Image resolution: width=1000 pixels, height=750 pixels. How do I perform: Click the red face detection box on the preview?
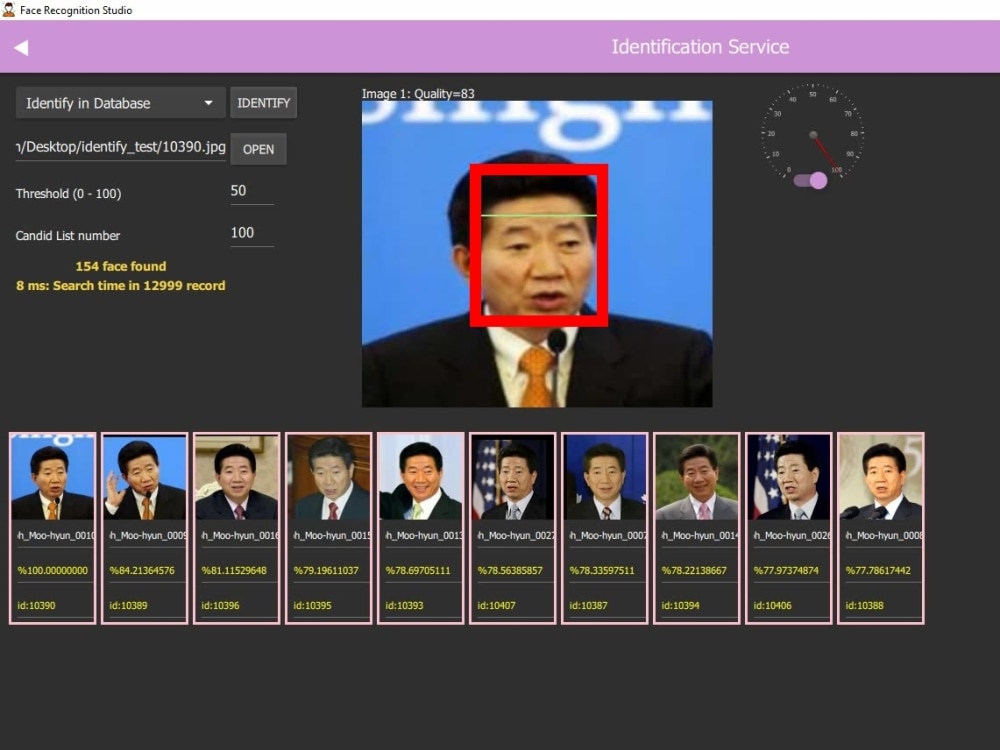tap(538, 247)
